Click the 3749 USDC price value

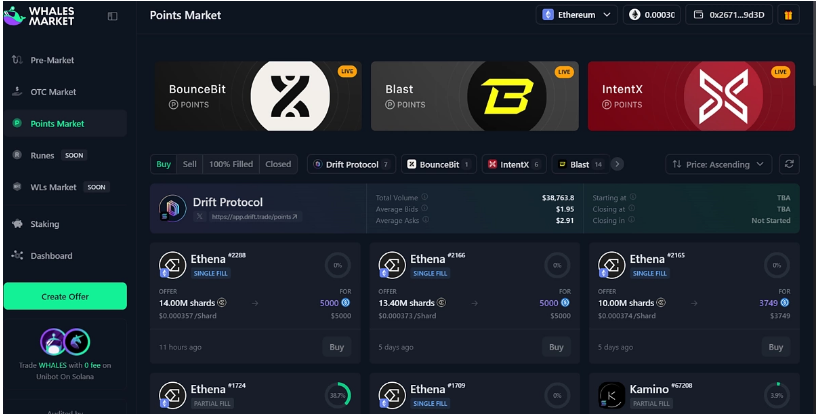coord(768,303)
